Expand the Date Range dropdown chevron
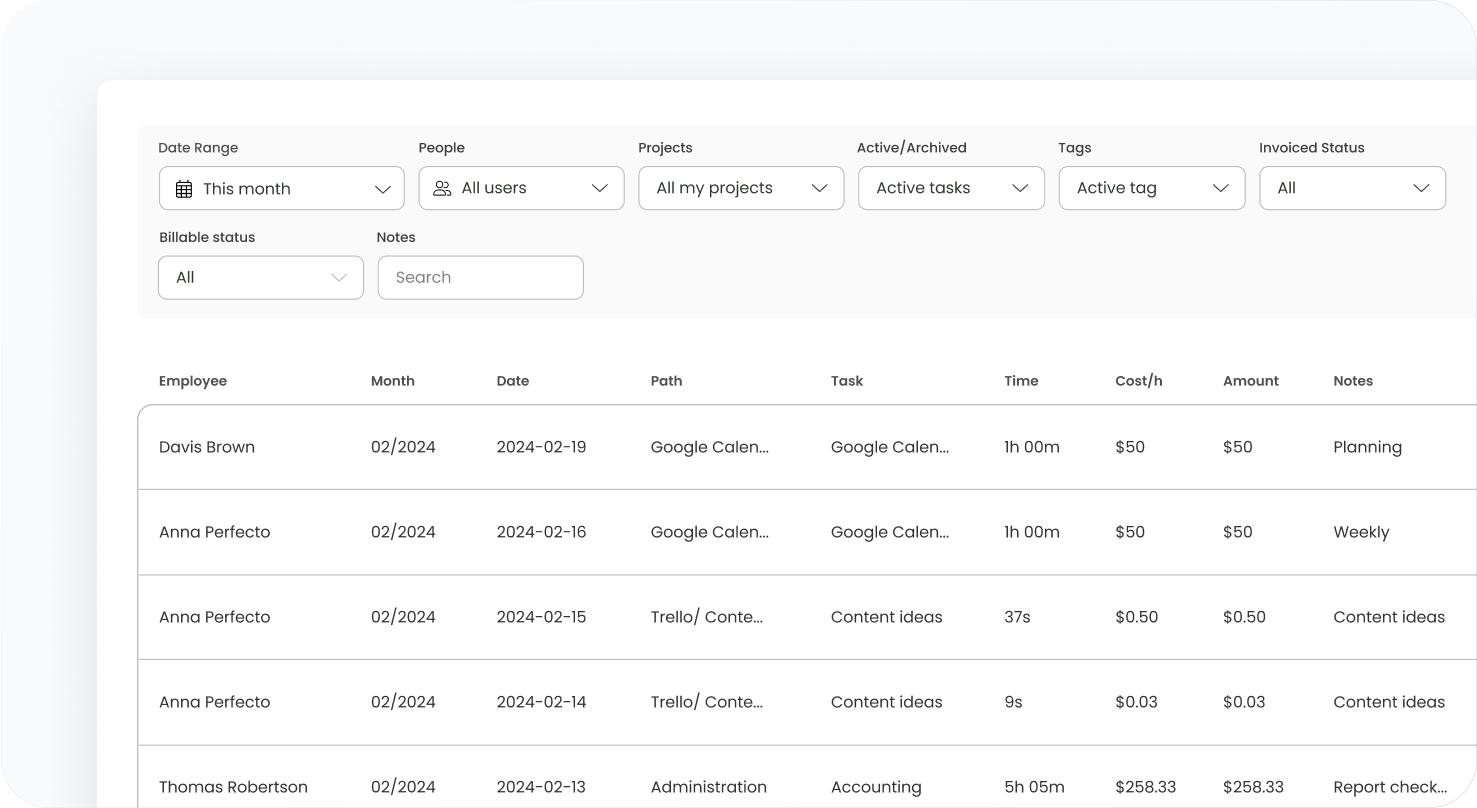 point(382,189)
